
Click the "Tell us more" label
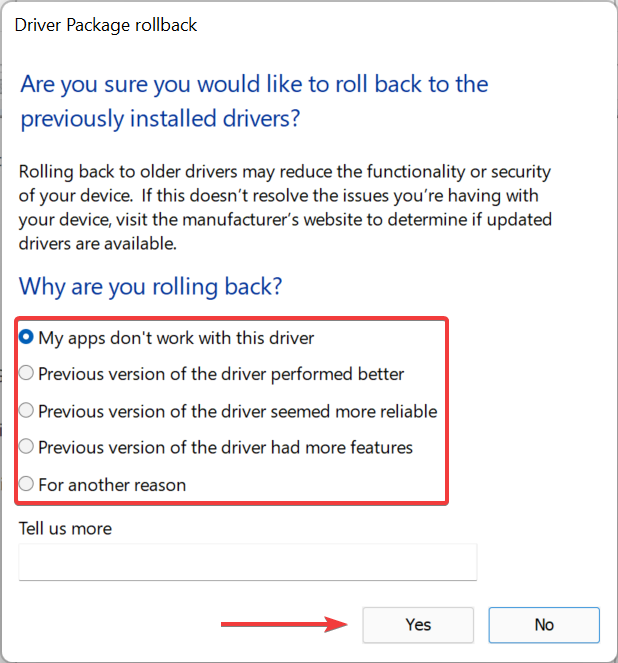point(65,528)
